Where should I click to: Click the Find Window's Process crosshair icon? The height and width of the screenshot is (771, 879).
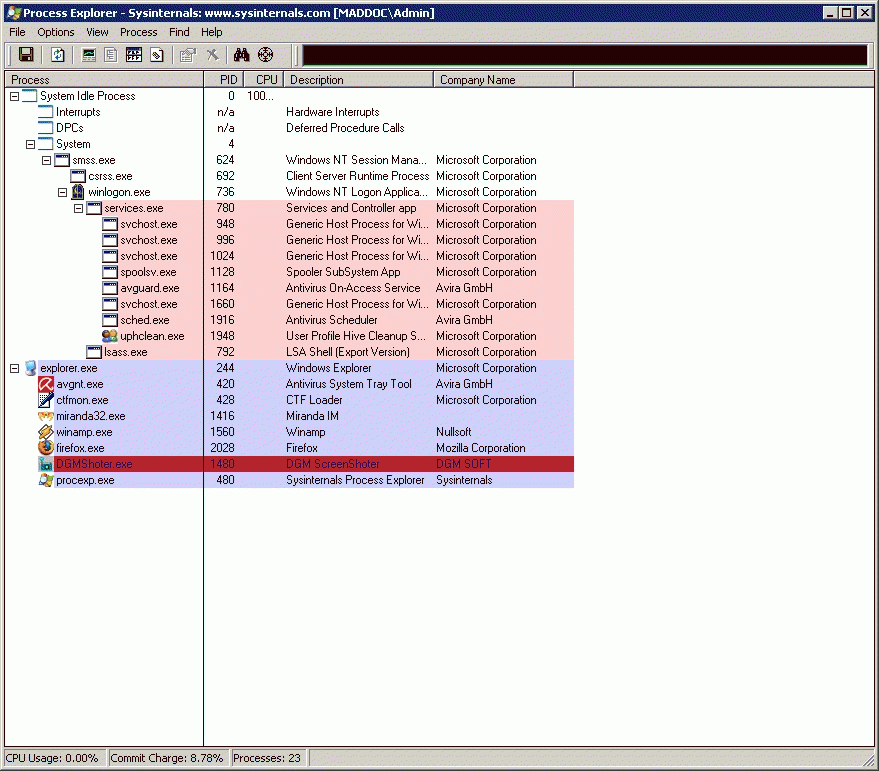coord(265,54)
